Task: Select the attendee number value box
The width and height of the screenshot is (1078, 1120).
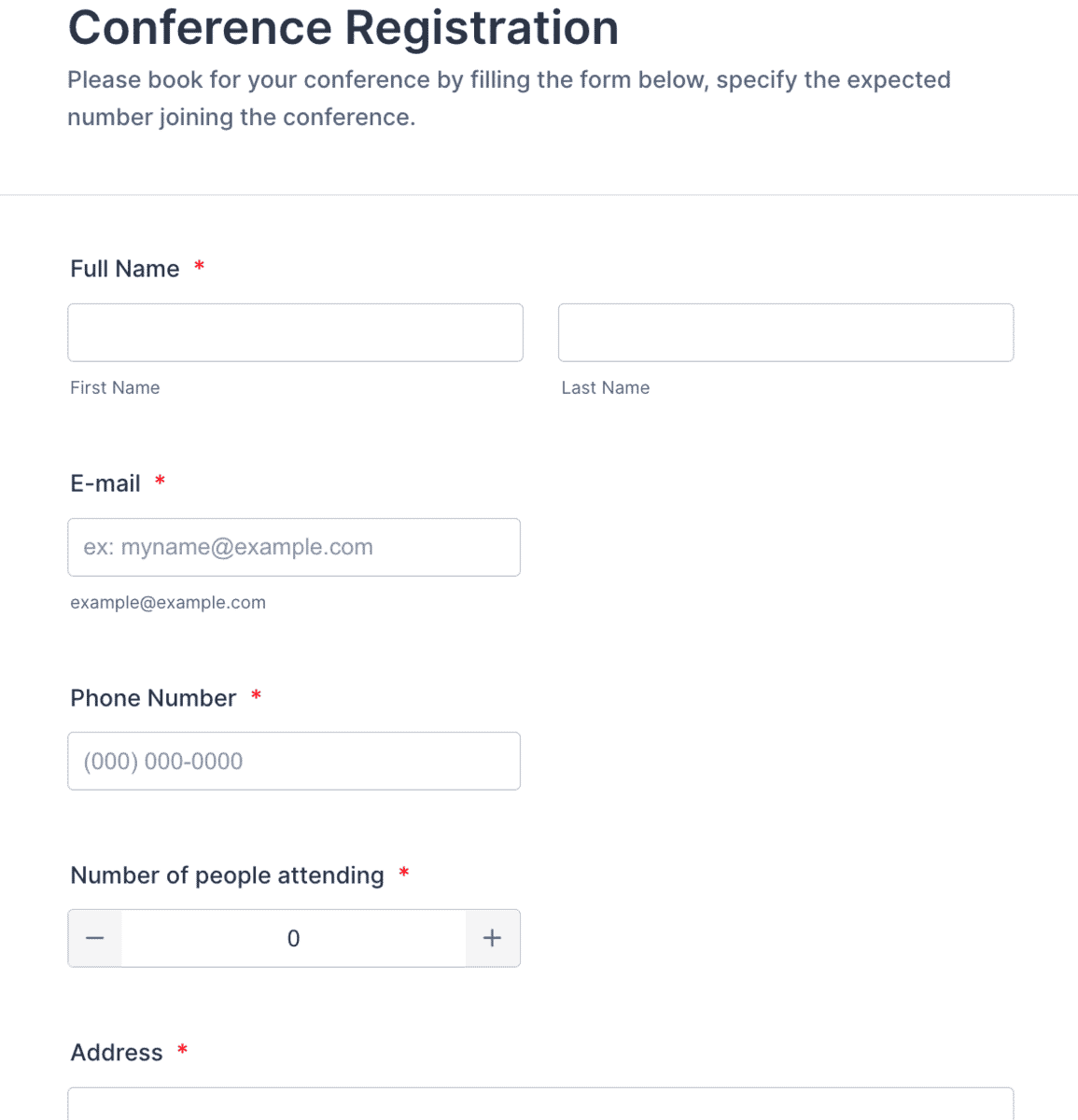Action: pyautogui.click(x=293, y=938)
